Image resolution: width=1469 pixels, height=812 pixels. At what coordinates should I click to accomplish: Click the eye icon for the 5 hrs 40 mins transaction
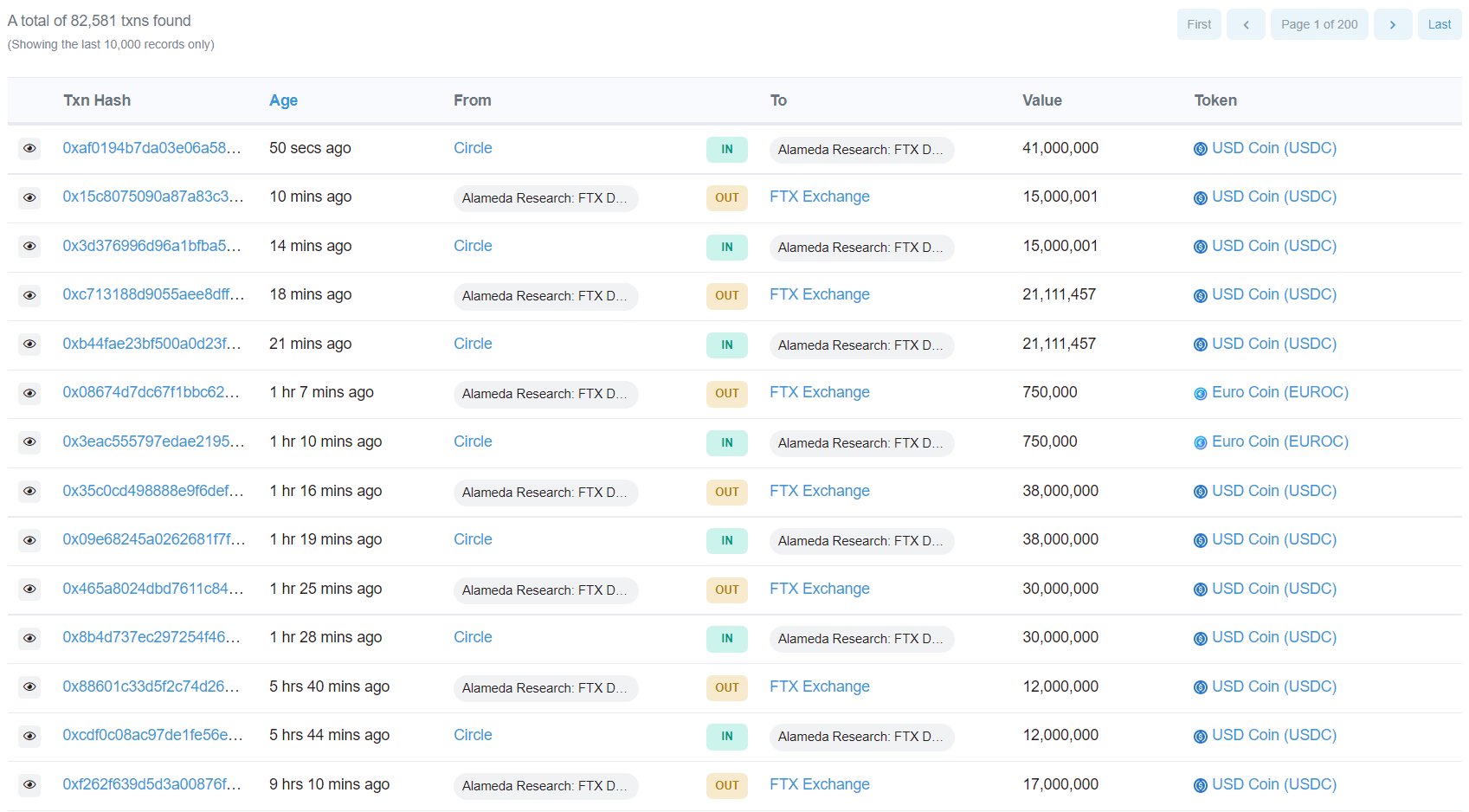[29, 687]
